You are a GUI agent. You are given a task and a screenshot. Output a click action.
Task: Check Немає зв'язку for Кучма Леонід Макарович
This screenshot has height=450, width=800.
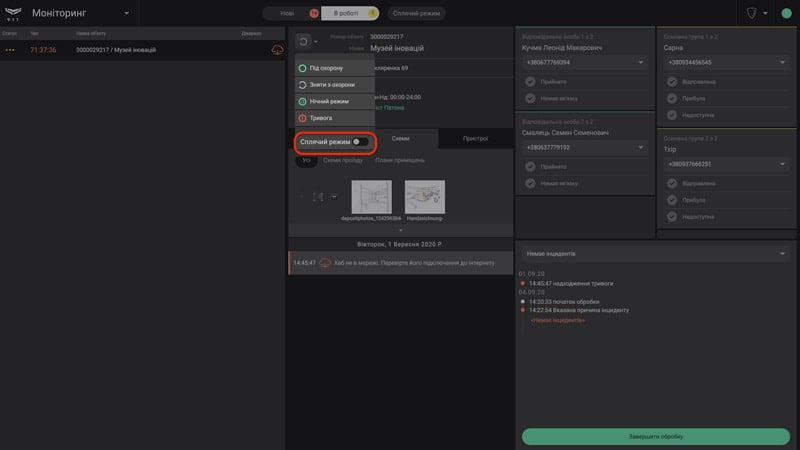point(531,98)
